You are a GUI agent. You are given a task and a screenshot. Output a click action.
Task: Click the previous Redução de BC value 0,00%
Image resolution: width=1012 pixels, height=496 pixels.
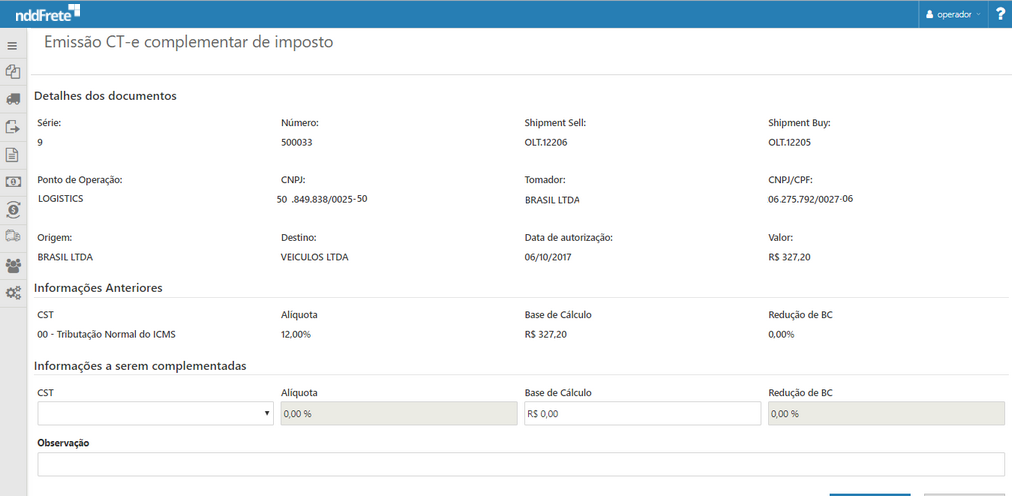tap(782, 334)
